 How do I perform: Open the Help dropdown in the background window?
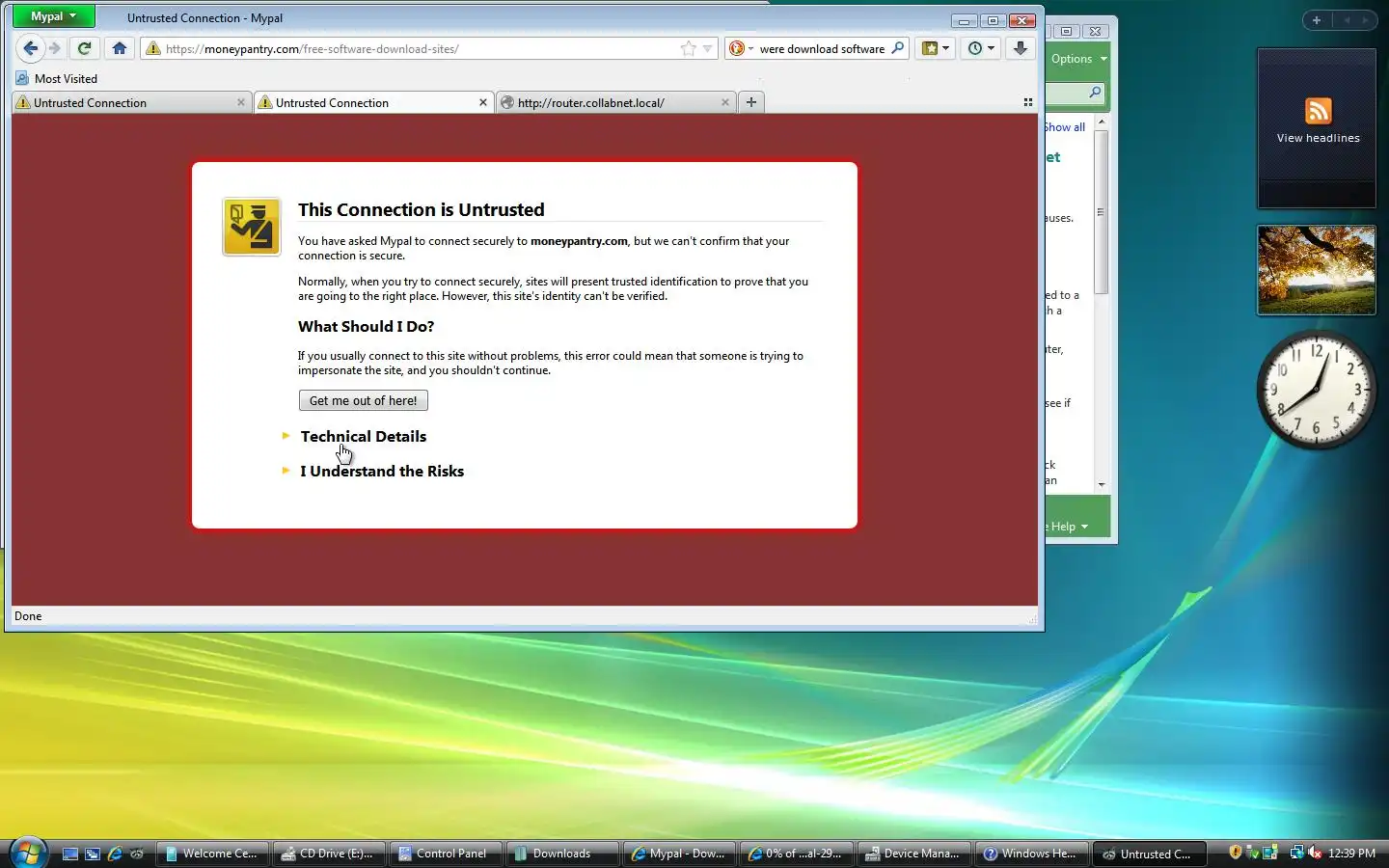click(1069, 527)
